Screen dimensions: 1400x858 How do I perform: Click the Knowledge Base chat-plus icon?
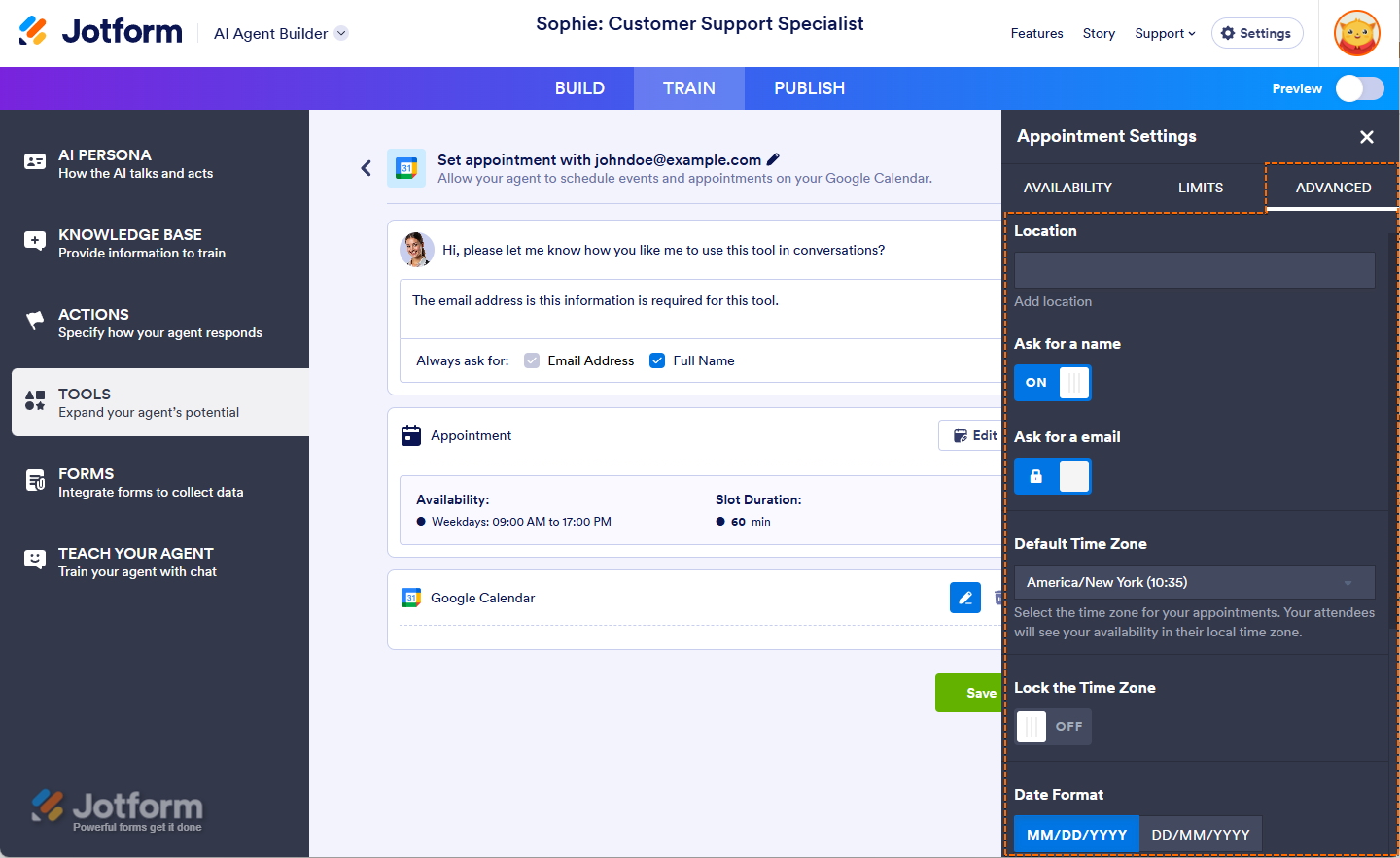(x=35, y=241)
